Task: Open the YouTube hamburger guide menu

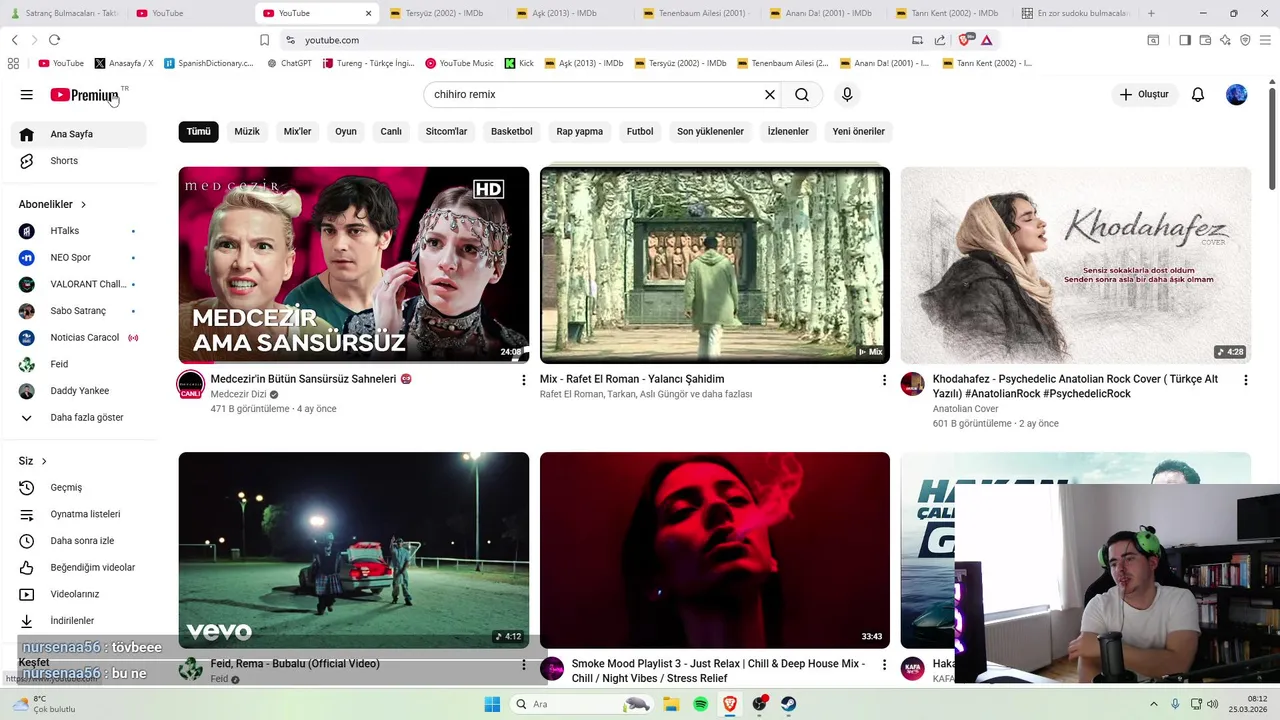Action: click(x=26, y=94)
